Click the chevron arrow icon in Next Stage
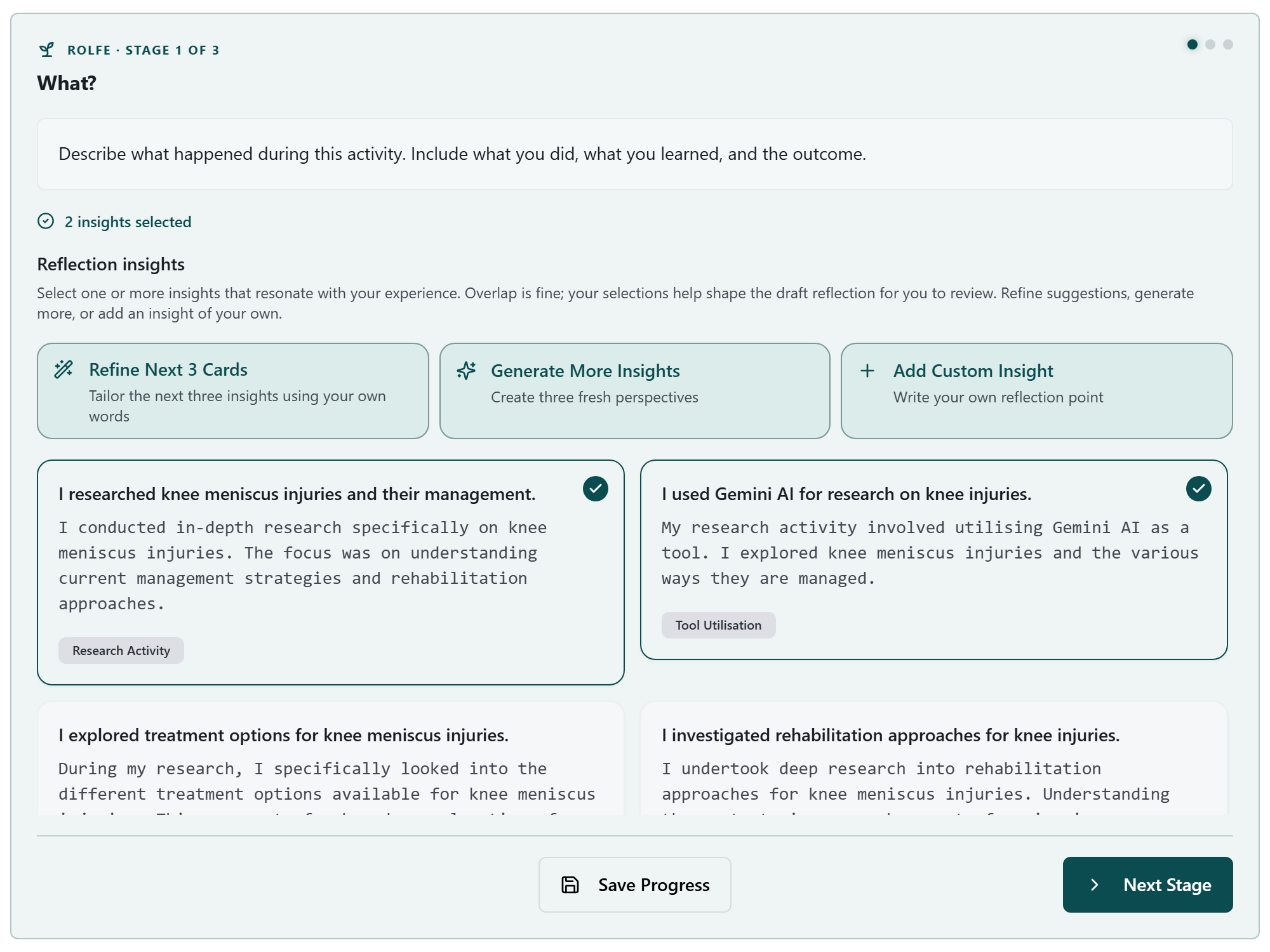This screenshot has width=1270, height=952. pos(1095,885)
